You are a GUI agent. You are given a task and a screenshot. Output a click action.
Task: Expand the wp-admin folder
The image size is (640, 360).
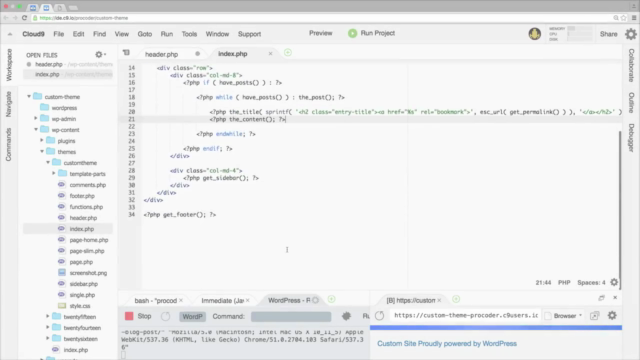pos(36,119)
